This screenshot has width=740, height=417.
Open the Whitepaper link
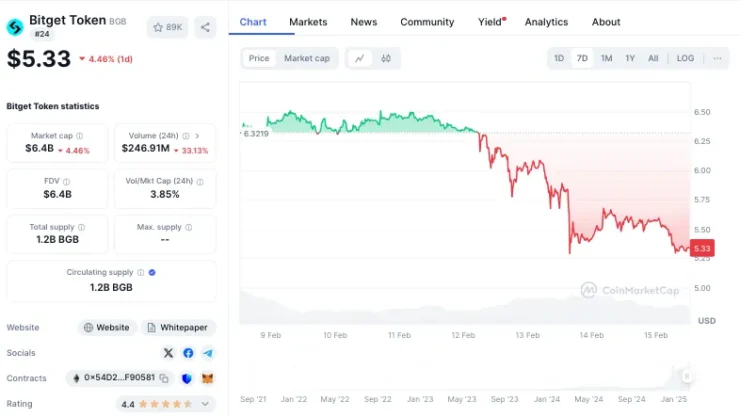[x=178, y=327]
